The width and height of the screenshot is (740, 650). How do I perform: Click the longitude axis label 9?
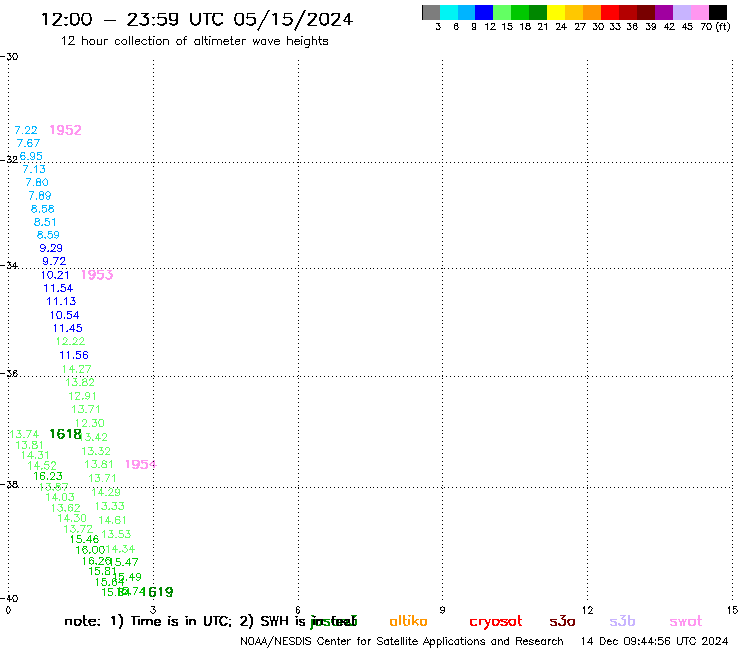tap(442, 610)
